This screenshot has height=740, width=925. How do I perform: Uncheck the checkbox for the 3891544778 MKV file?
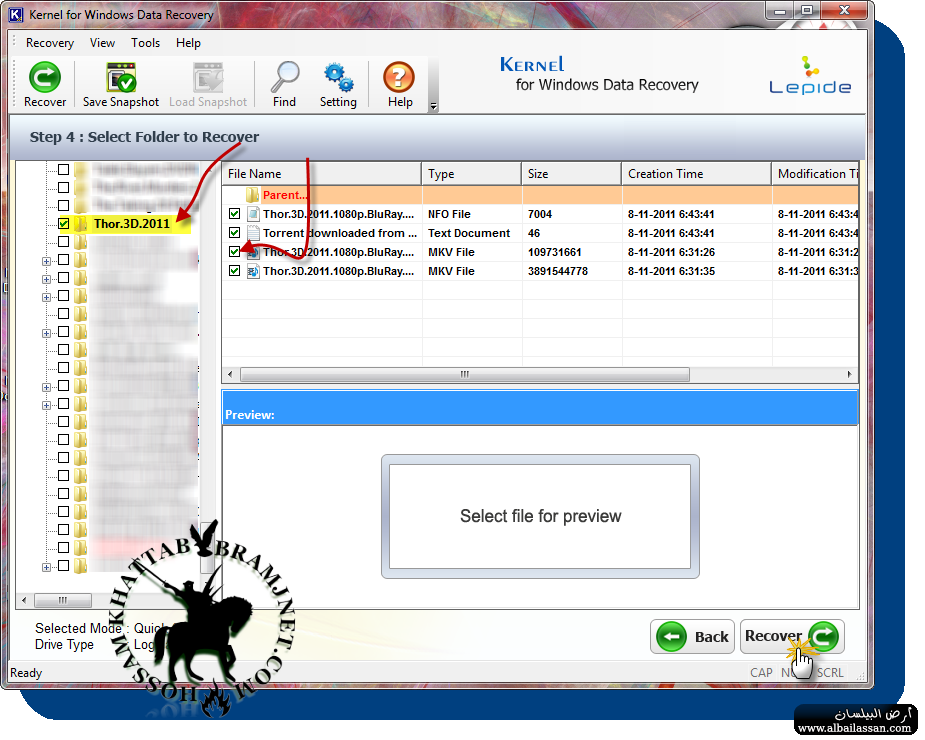[234, 271]
